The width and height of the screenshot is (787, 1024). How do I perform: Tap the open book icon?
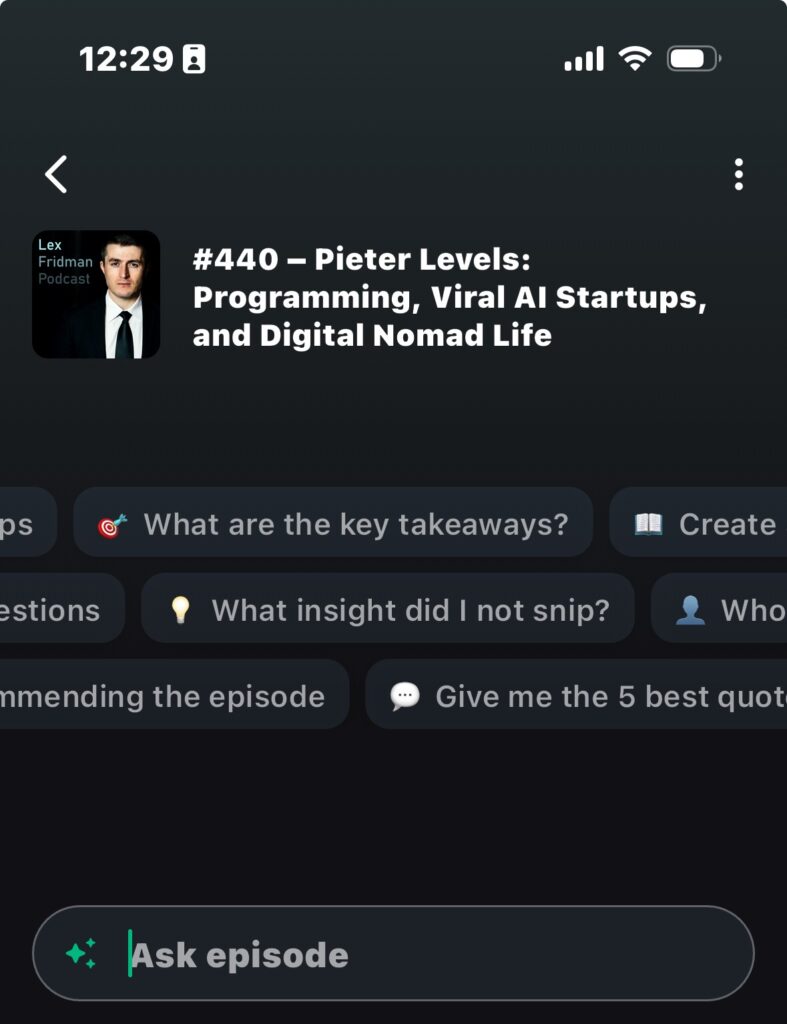(x=648, y=524)
